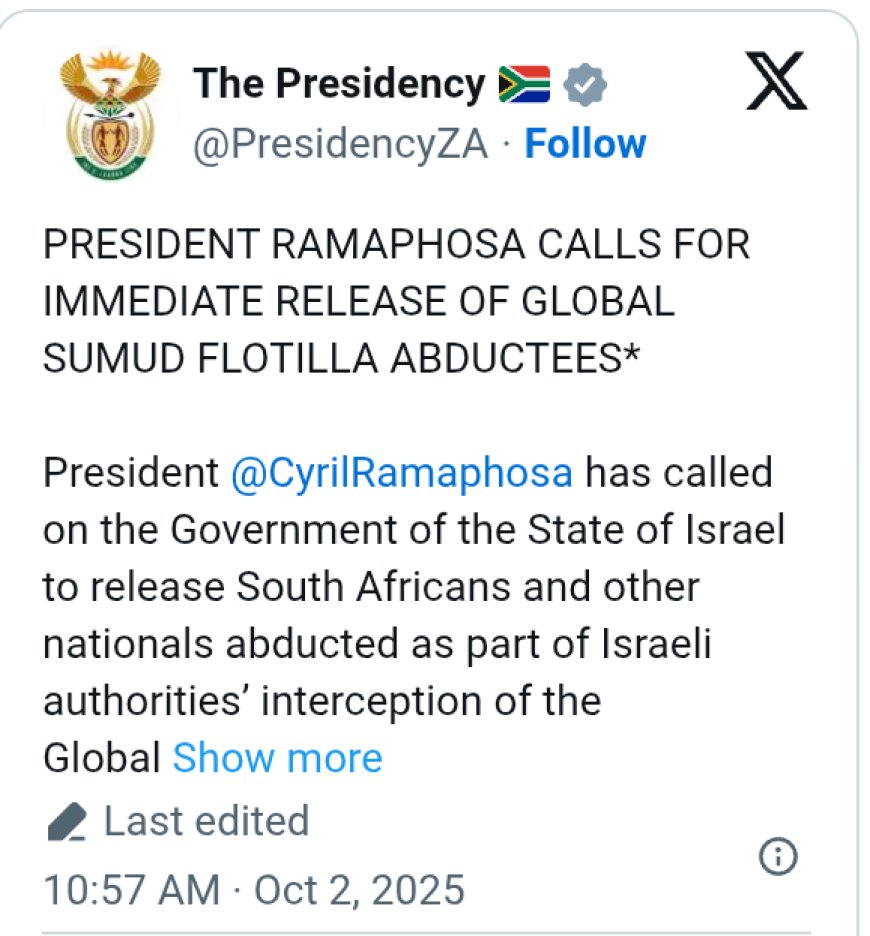Open The Presidency display name
This screenshot has height=936, width=870.
click(x=338, y=85)
